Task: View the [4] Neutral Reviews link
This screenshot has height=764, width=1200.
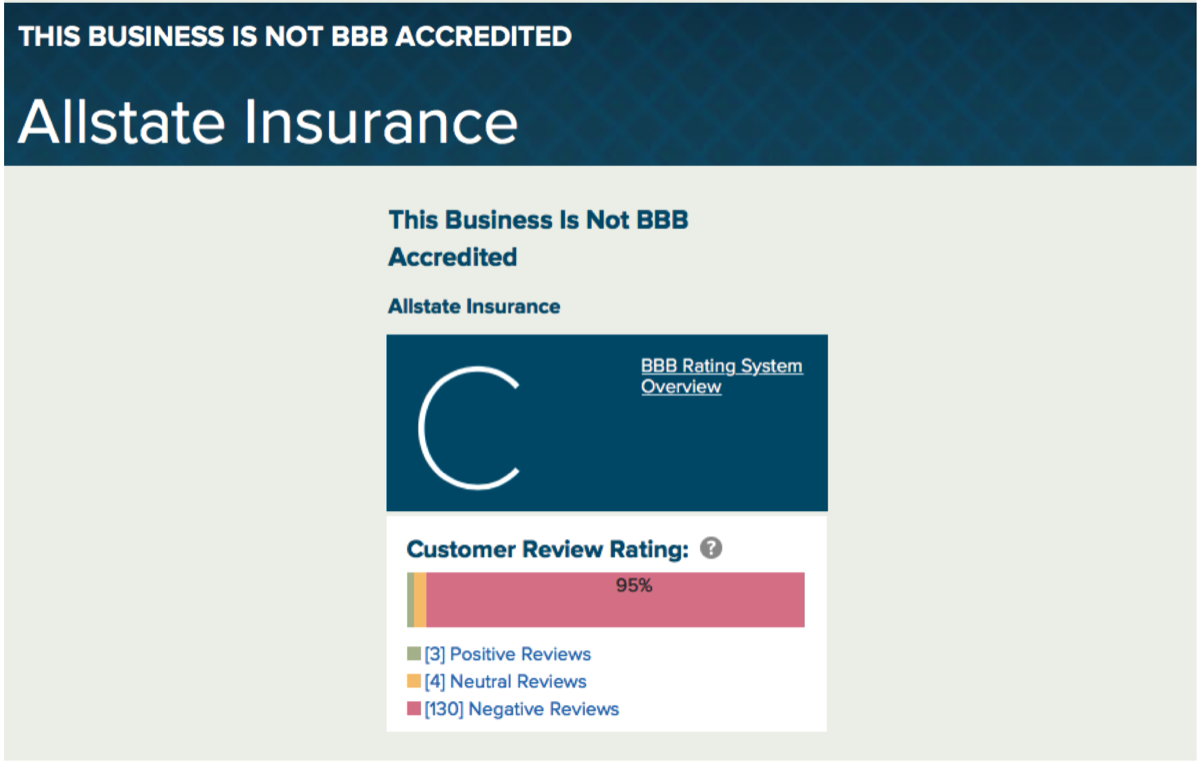Action: [x=506, y=681]
